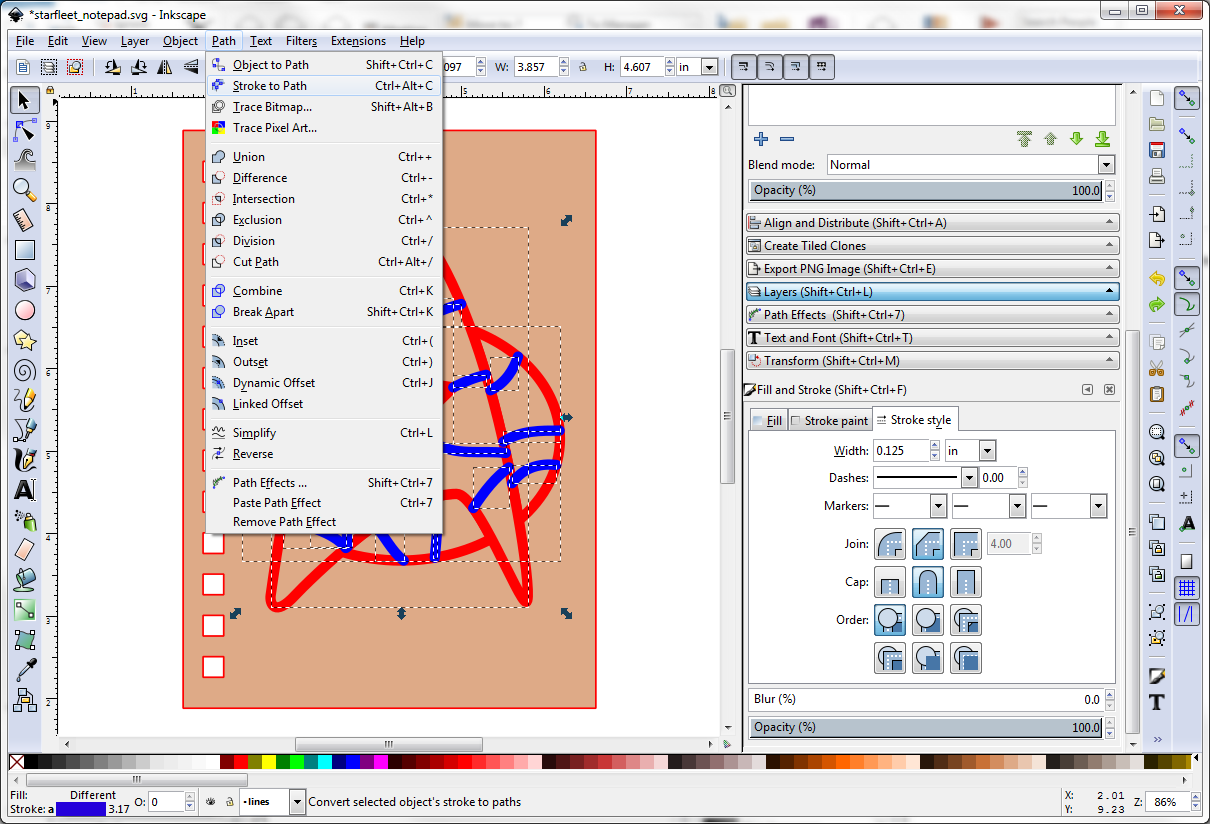Viewport: 1210px width, 824px height.
Task: Select the bevel join button
Action: (x=928, y=544)
